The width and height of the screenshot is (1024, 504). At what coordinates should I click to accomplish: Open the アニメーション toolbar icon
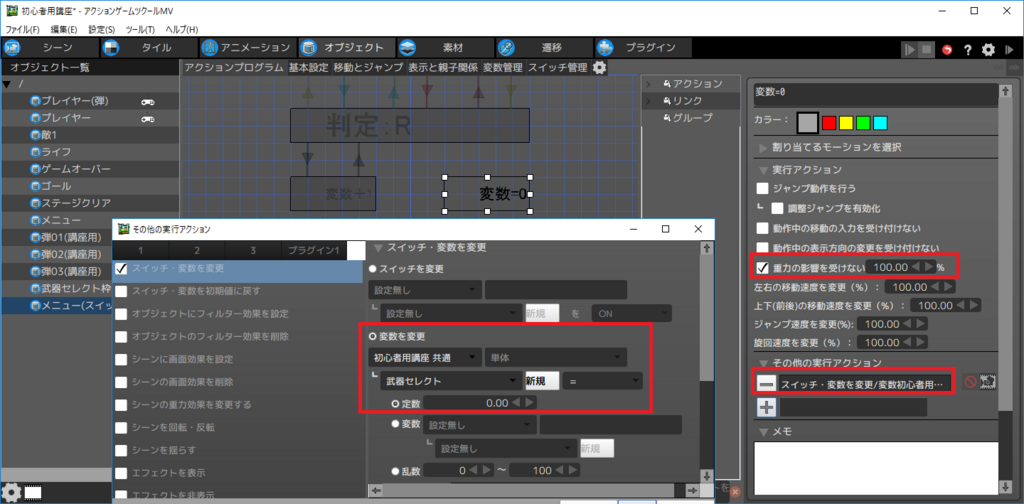click(210, 48)
